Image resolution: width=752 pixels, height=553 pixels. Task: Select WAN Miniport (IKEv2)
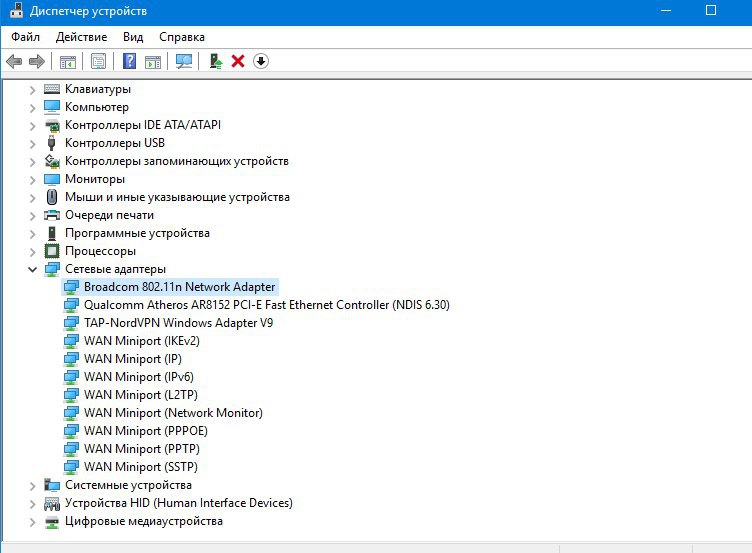pos(141,341)
